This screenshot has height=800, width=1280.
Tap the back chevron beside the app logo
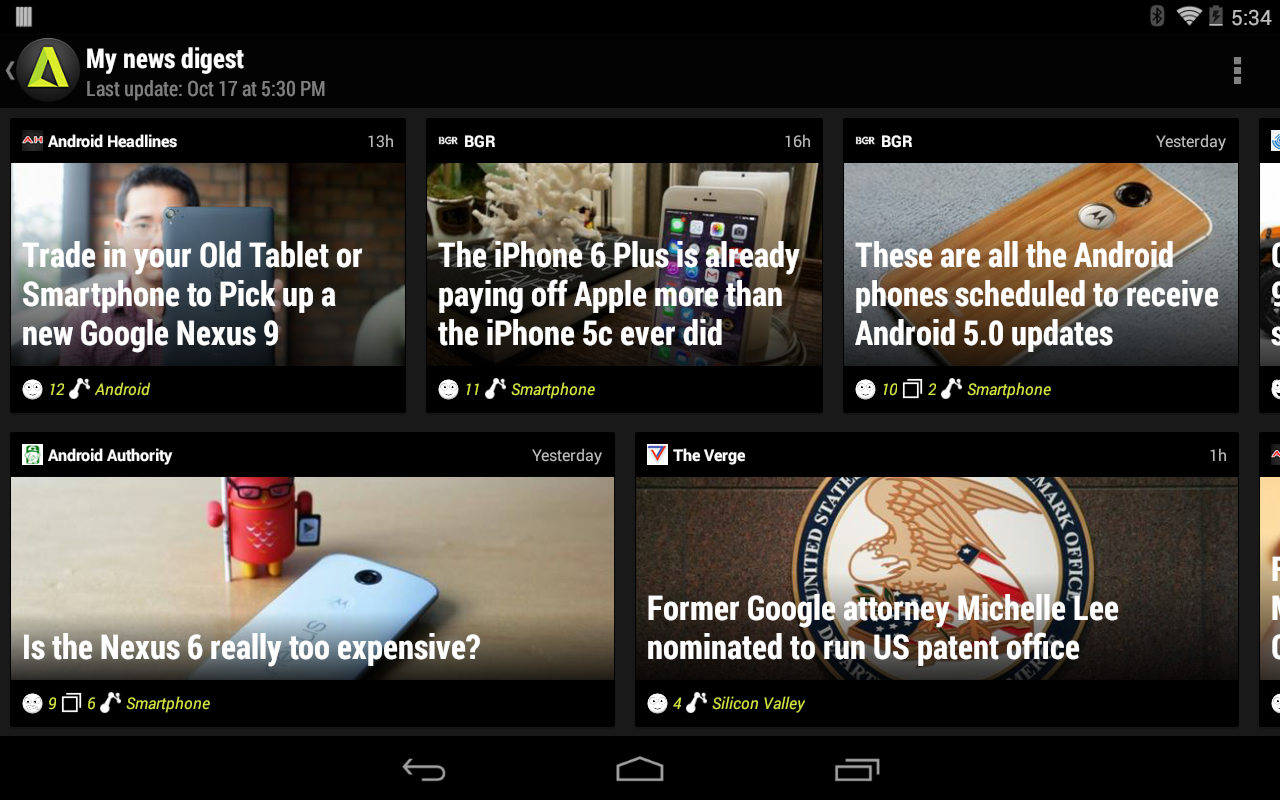(x=9, y=71)
